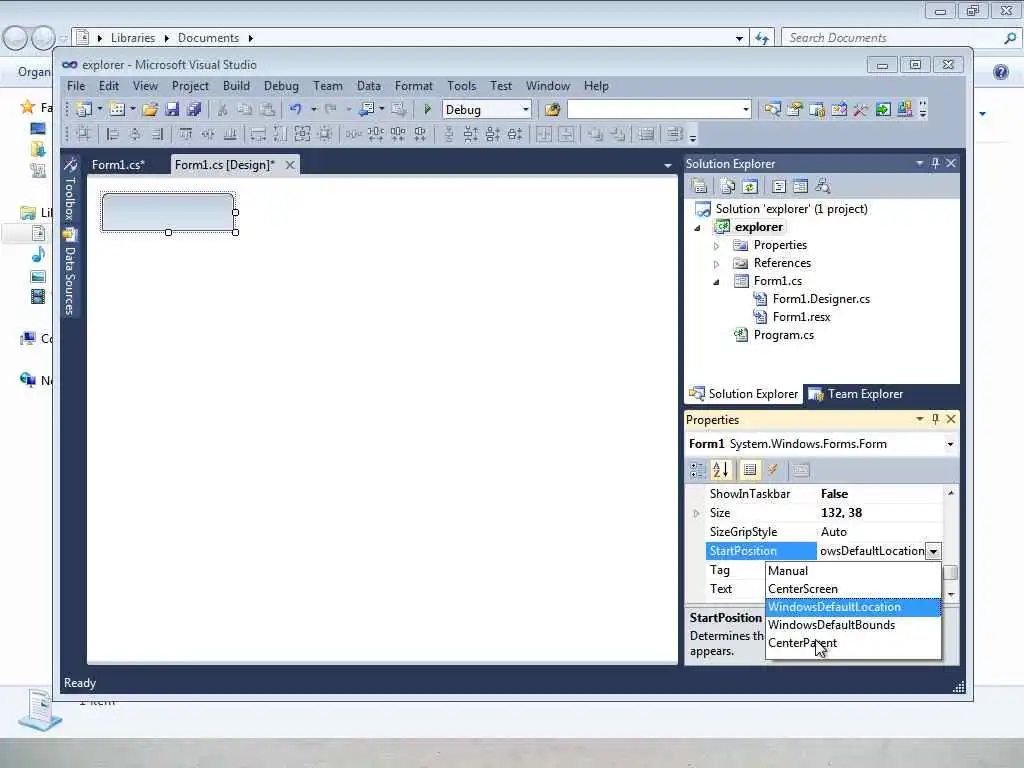Select CenterScreen in the StartPosition list
This screenshot has width=1024, height=768.
point(853,589)
